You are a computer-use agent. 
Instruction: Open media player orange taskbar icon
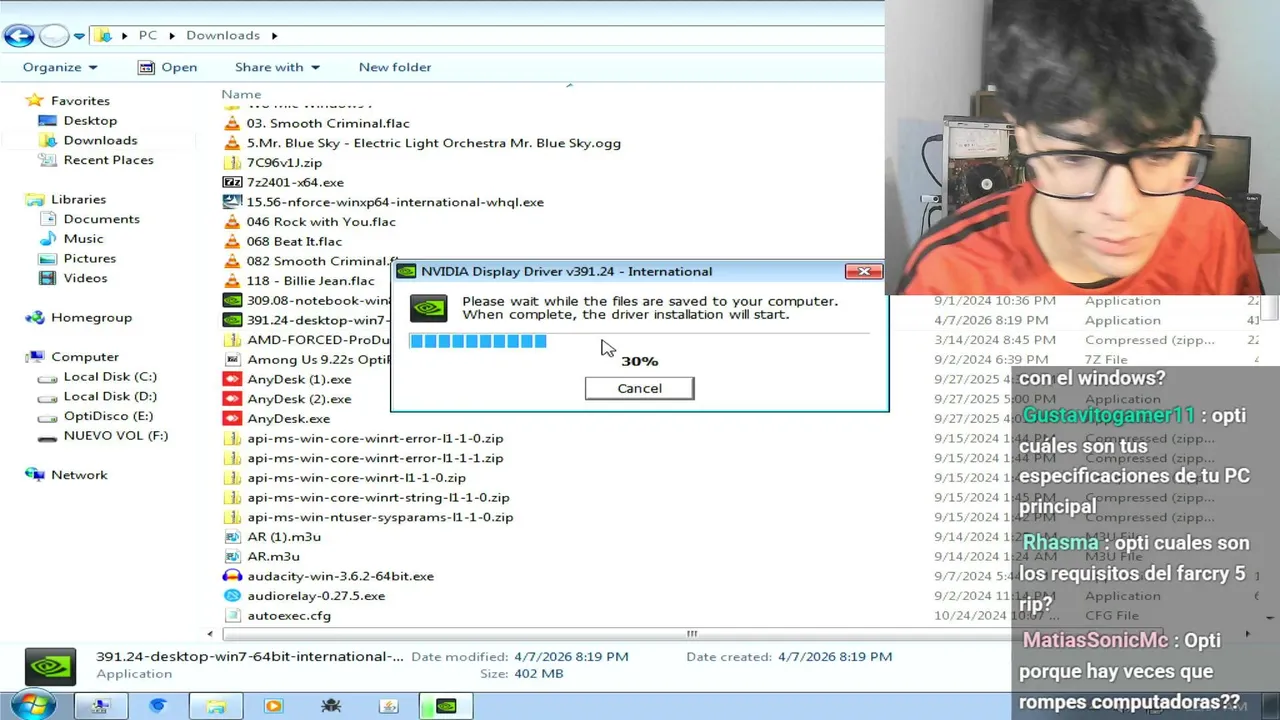(x=273, y=706)
